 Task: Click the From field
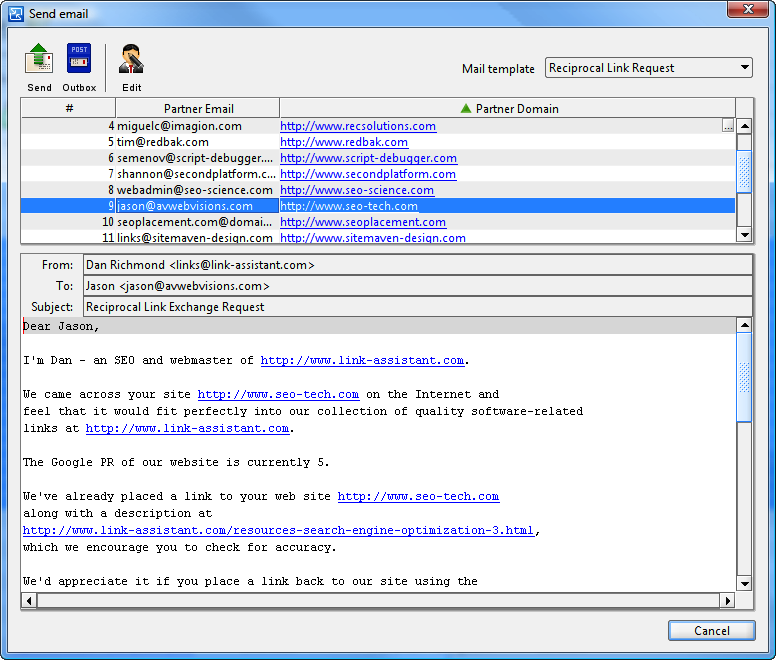click(x=418, y=265)
